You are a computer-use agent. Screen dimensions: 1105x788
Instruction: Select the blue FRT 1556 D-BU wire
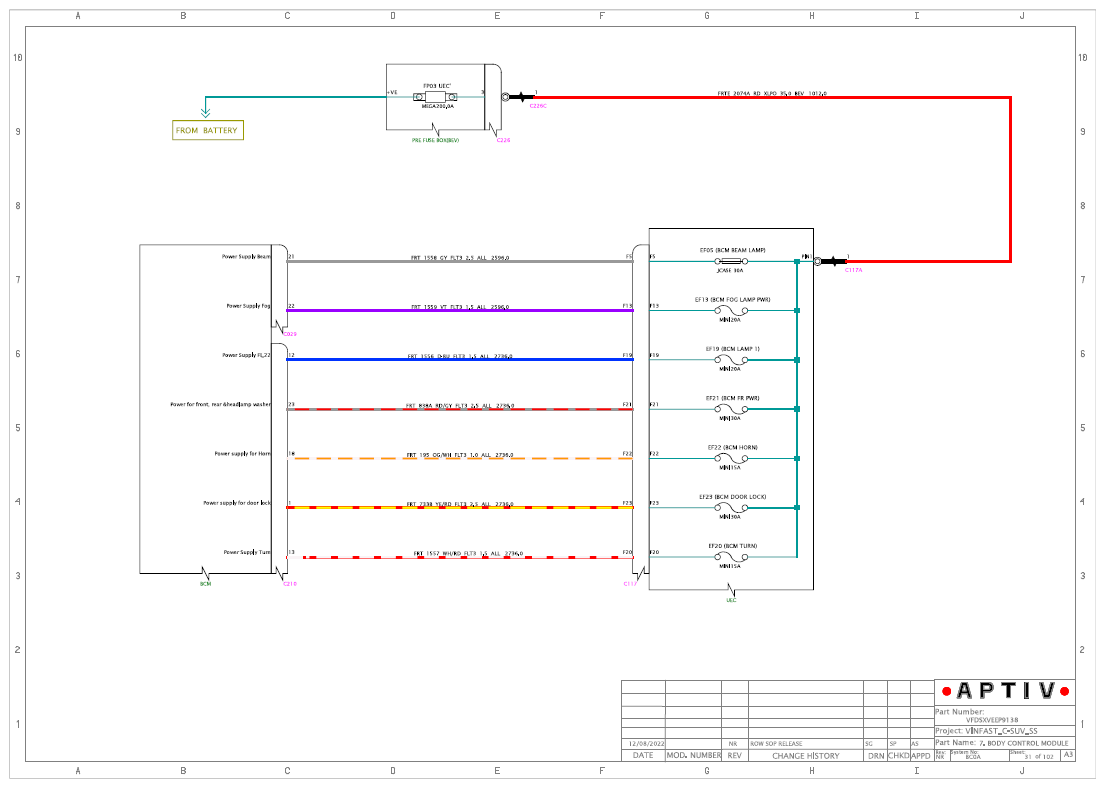click(x=459, y=359)
